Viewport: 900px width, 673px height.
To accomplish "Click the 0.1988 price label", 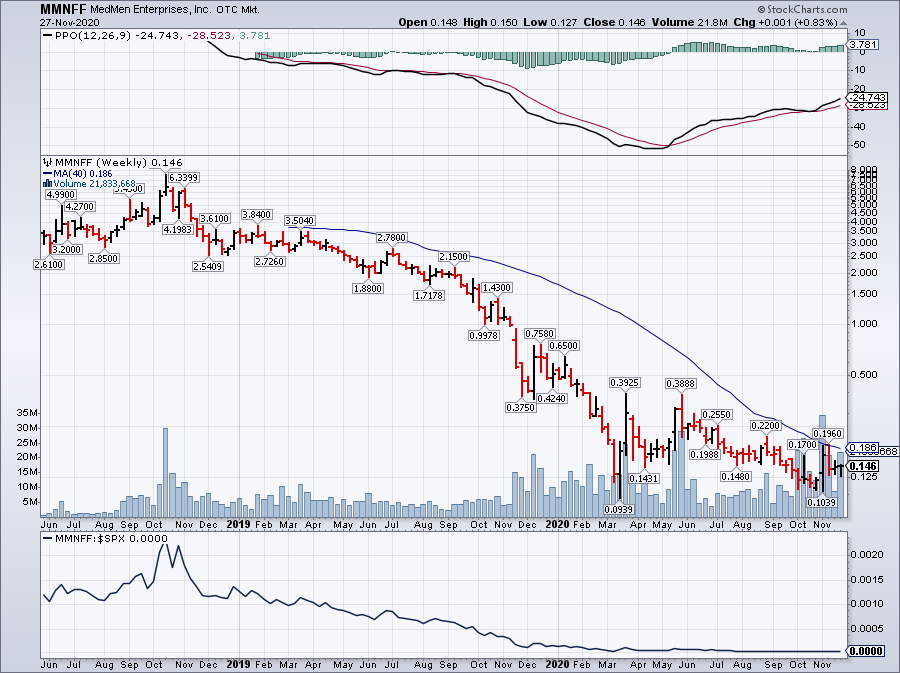I will click(x=705, y=454).
